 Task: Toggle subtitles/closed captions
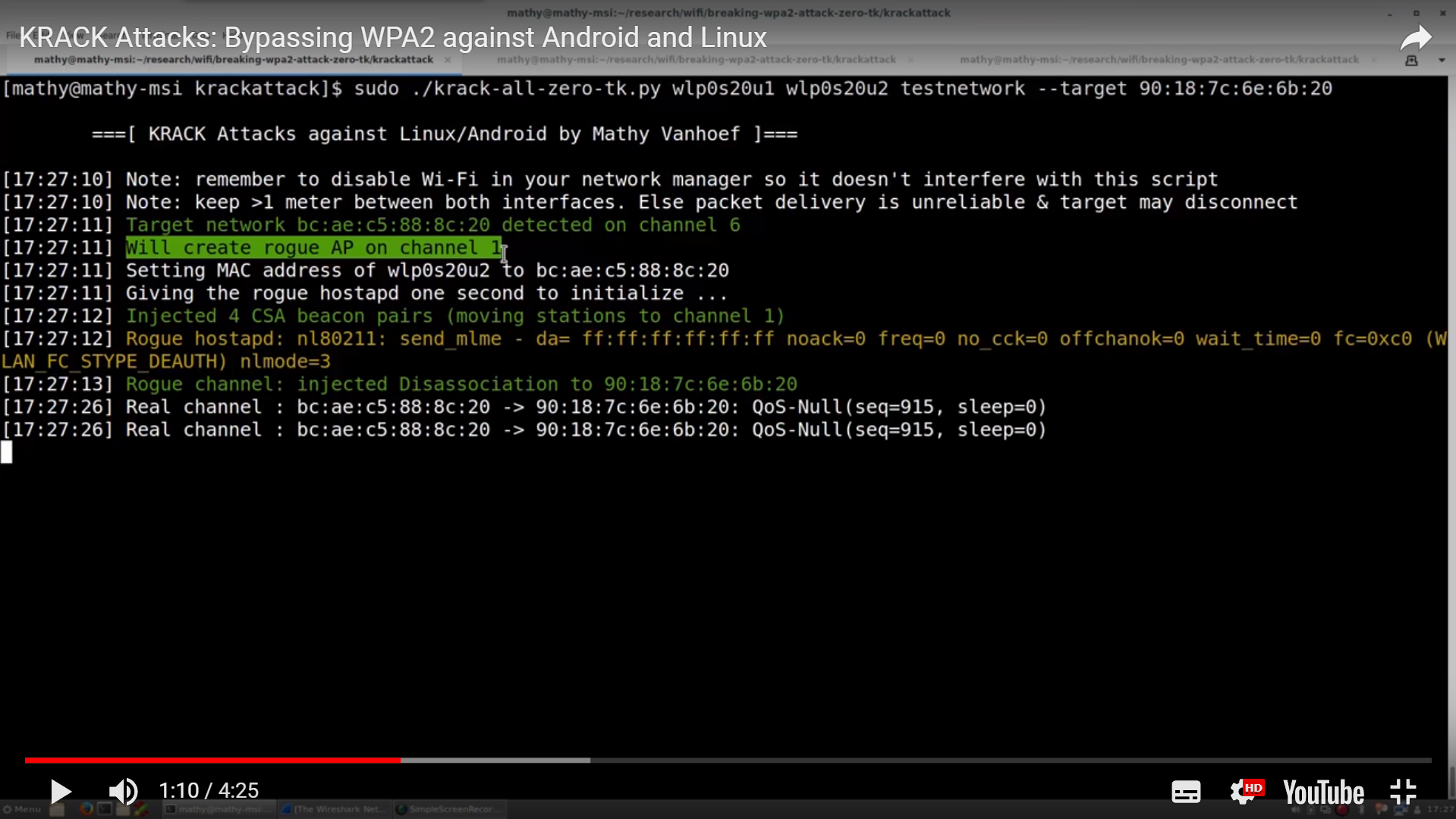click(x=1186, y=792)
